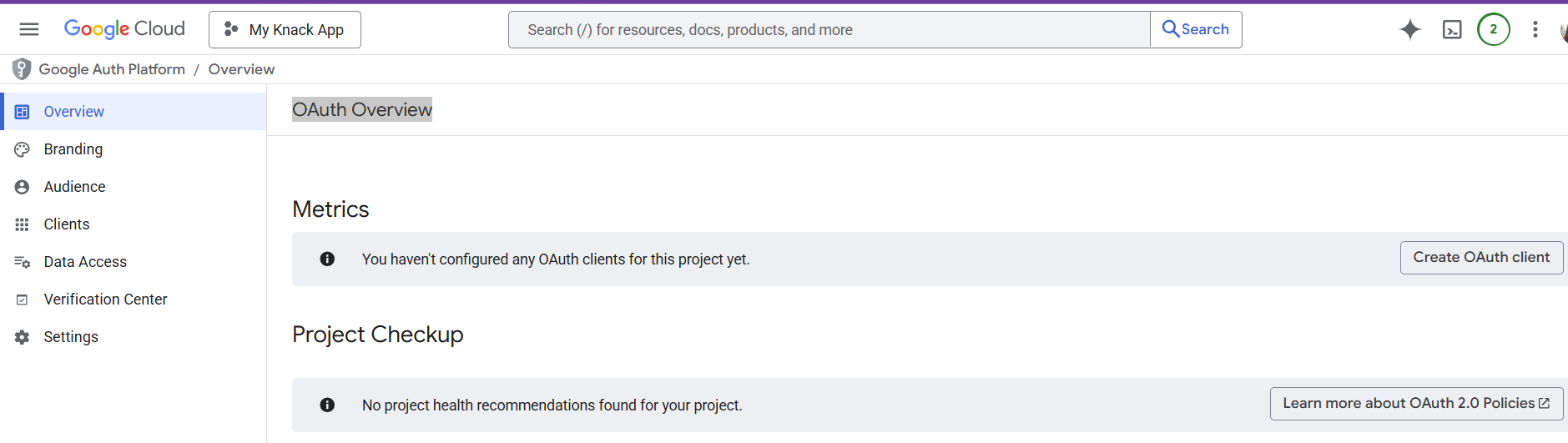Click the Settings gear icon

23,337
